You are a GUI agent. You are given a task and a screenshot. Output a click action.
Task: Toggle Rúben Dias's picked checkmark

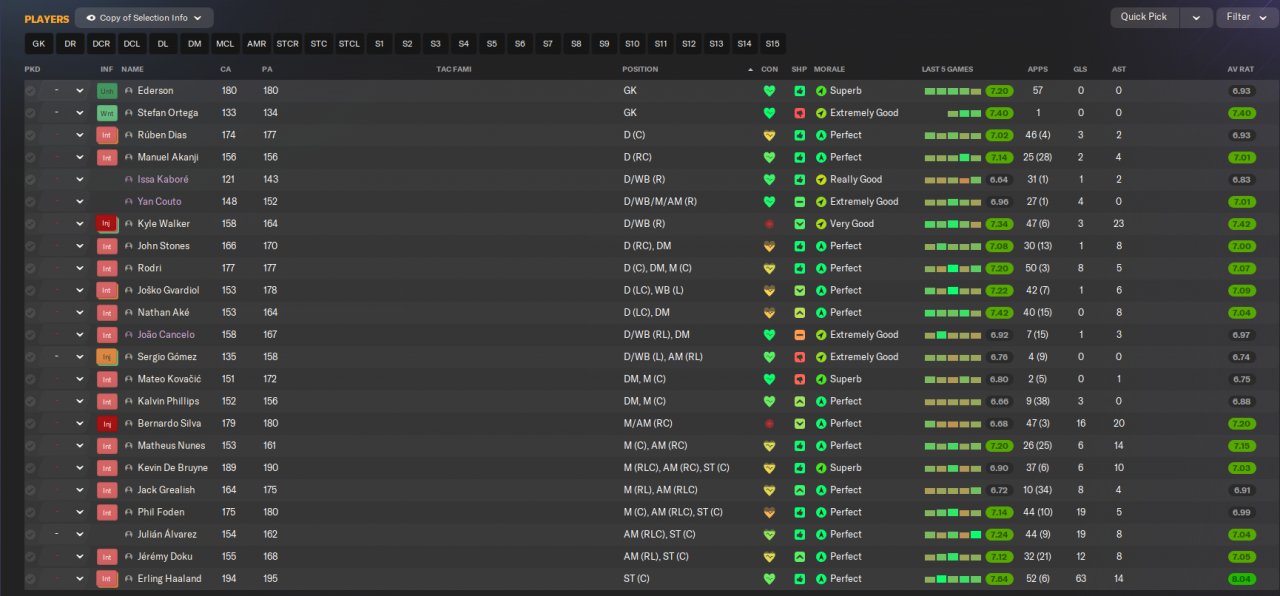coord(30,135)
